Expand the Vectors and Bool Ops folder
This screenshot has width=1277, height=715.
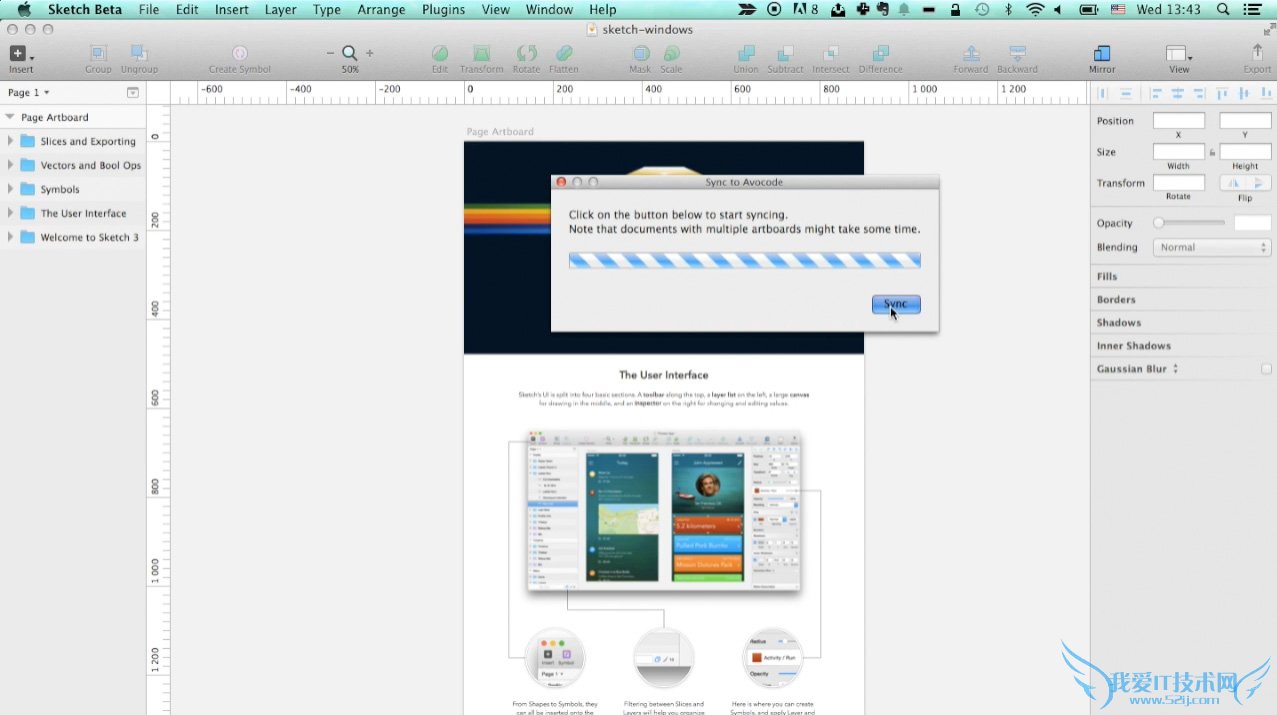10,165
